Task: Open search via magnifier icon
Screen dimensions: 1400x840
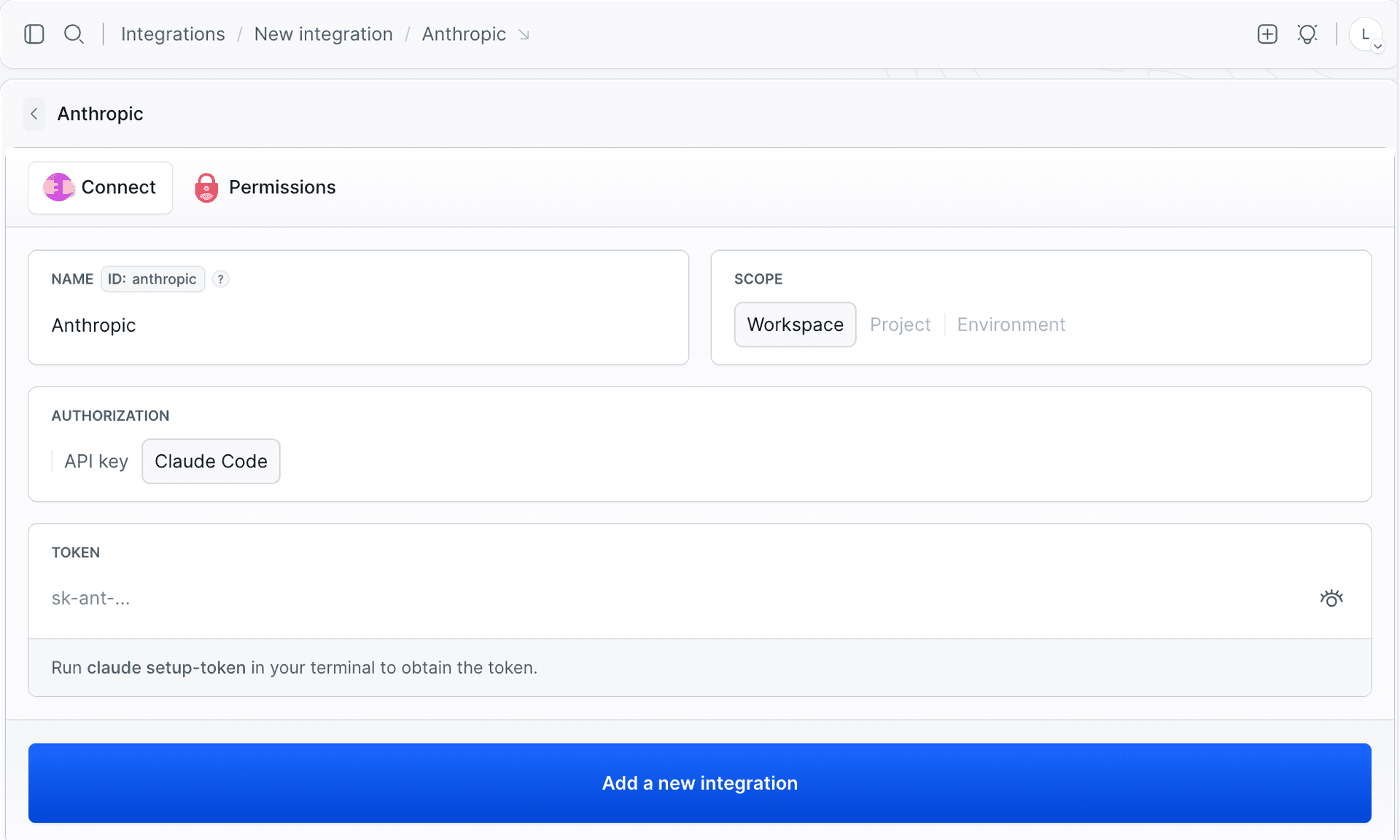Action: click(74, 34)
